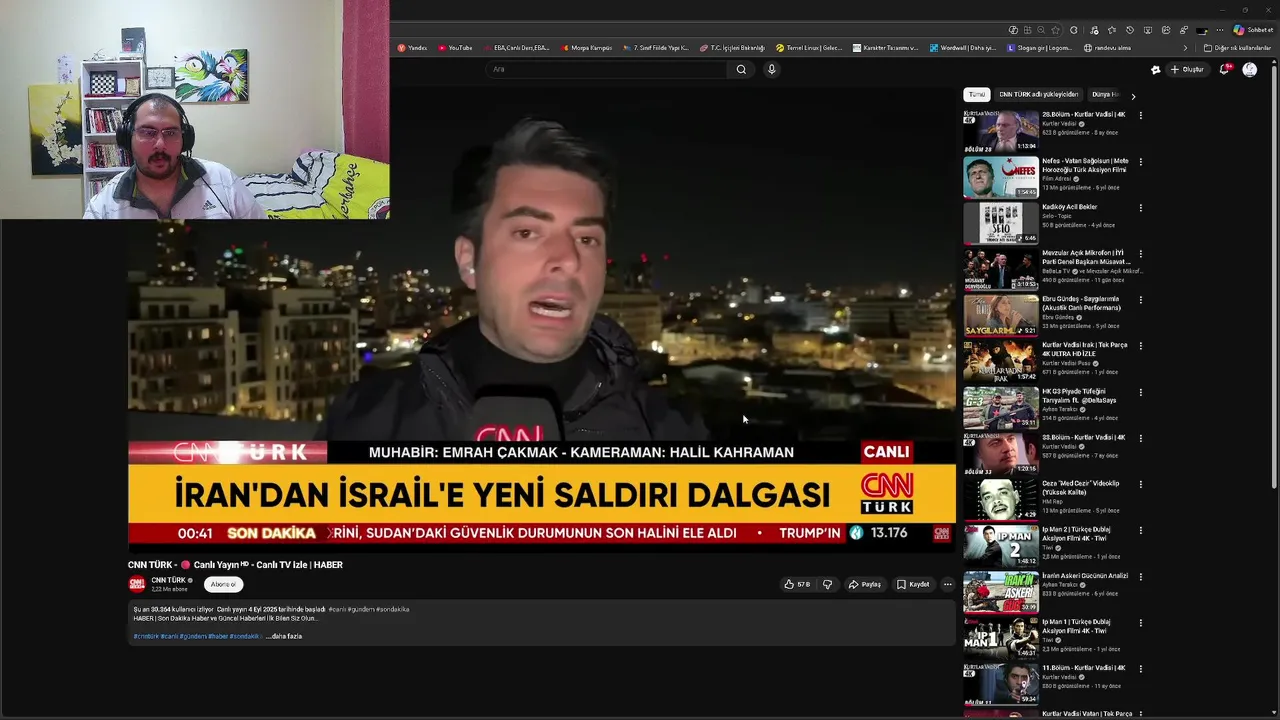Open options for 'Mevzular Açık Mikrofon' video
Viewport: 1280px width, 720px height.
click(1140, 254)
